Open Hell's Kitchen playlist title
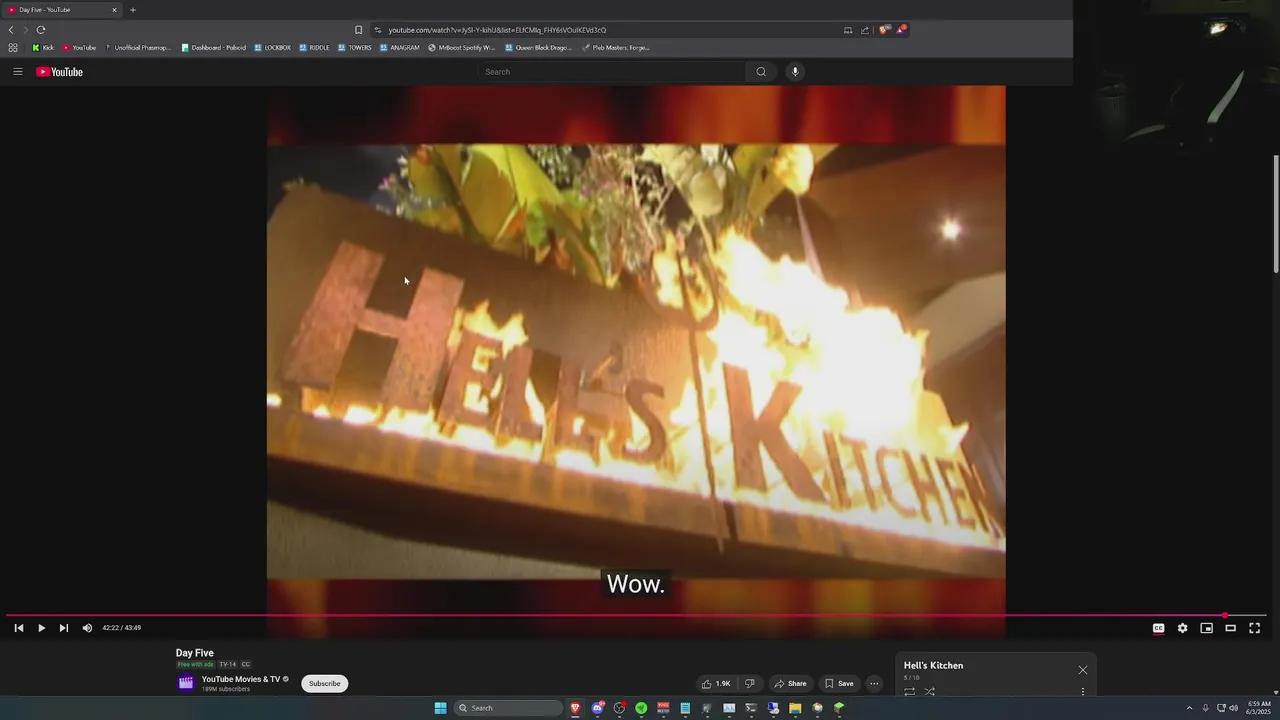Viewport: 1280px width, 720px height. [x=933, y=666]
